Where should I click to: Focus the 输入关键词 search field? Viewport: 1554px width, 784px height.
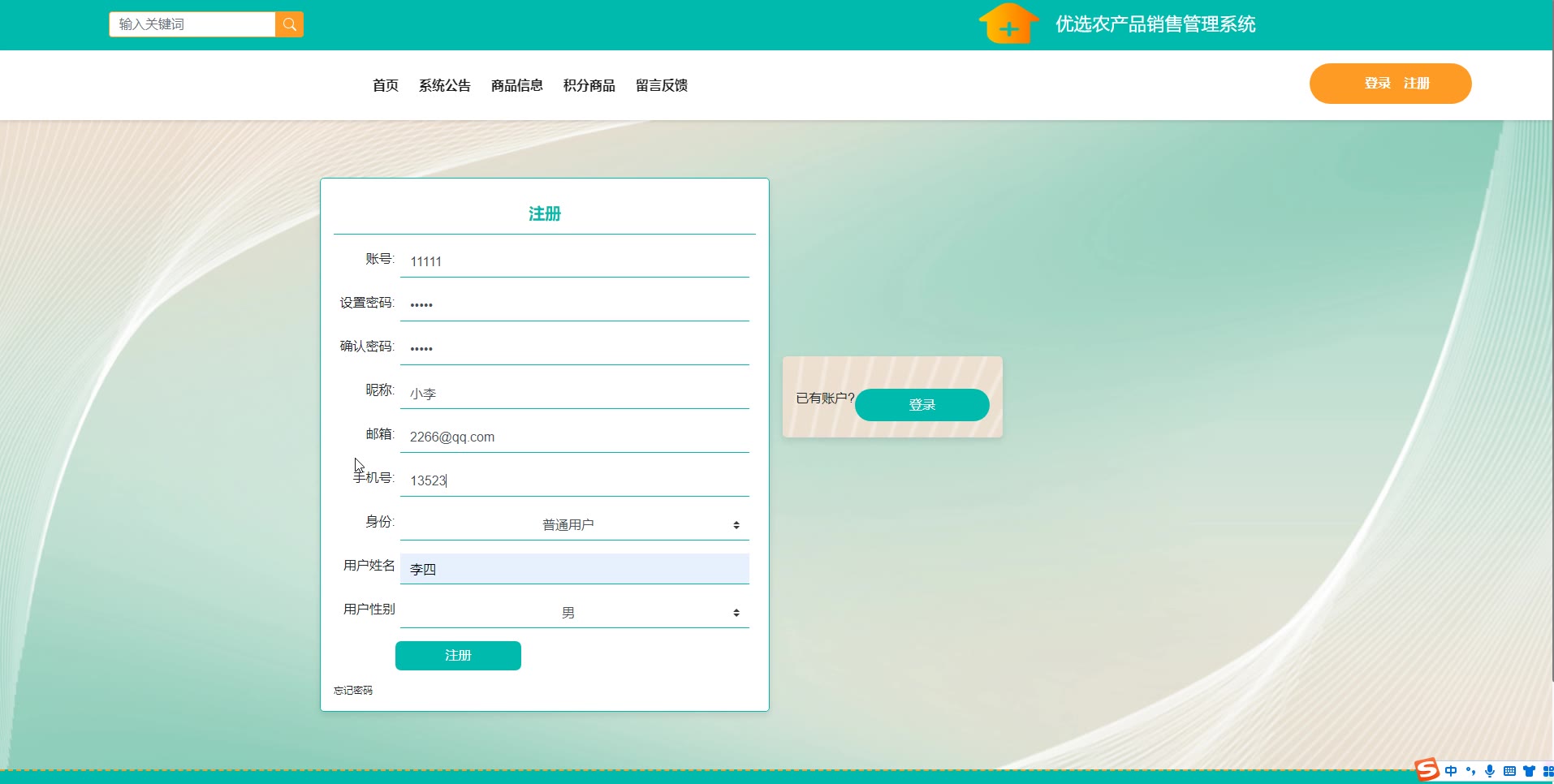pyautogui.click(x=192, y=24)
